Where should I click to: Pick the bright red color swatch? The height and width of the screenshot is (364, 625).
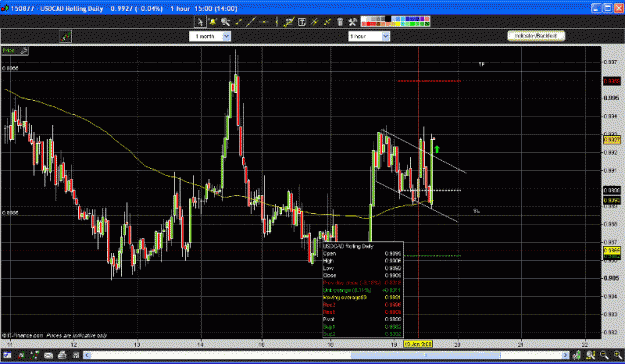coord(368,24)
